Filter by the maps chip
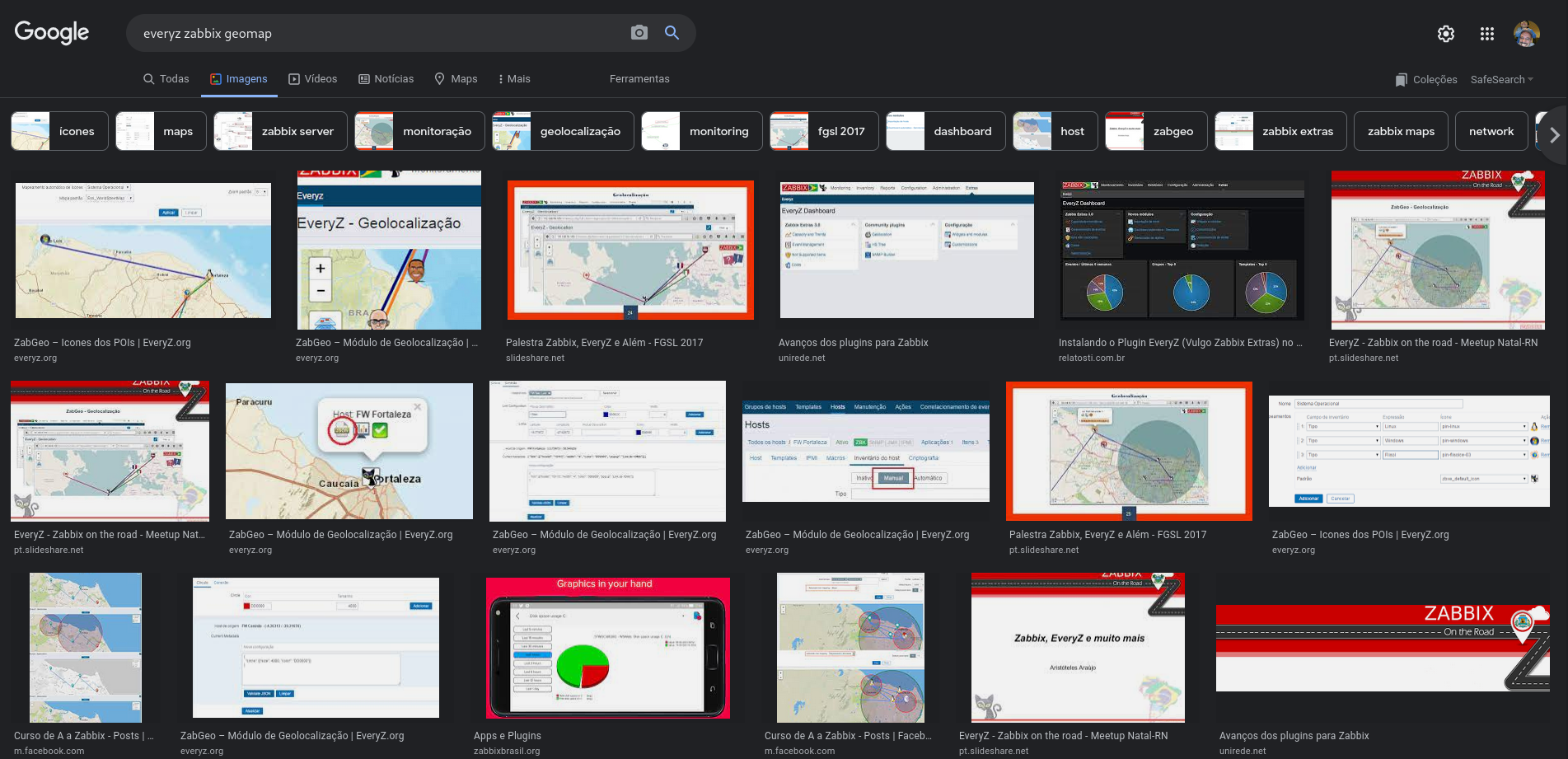 click(161, 131)
